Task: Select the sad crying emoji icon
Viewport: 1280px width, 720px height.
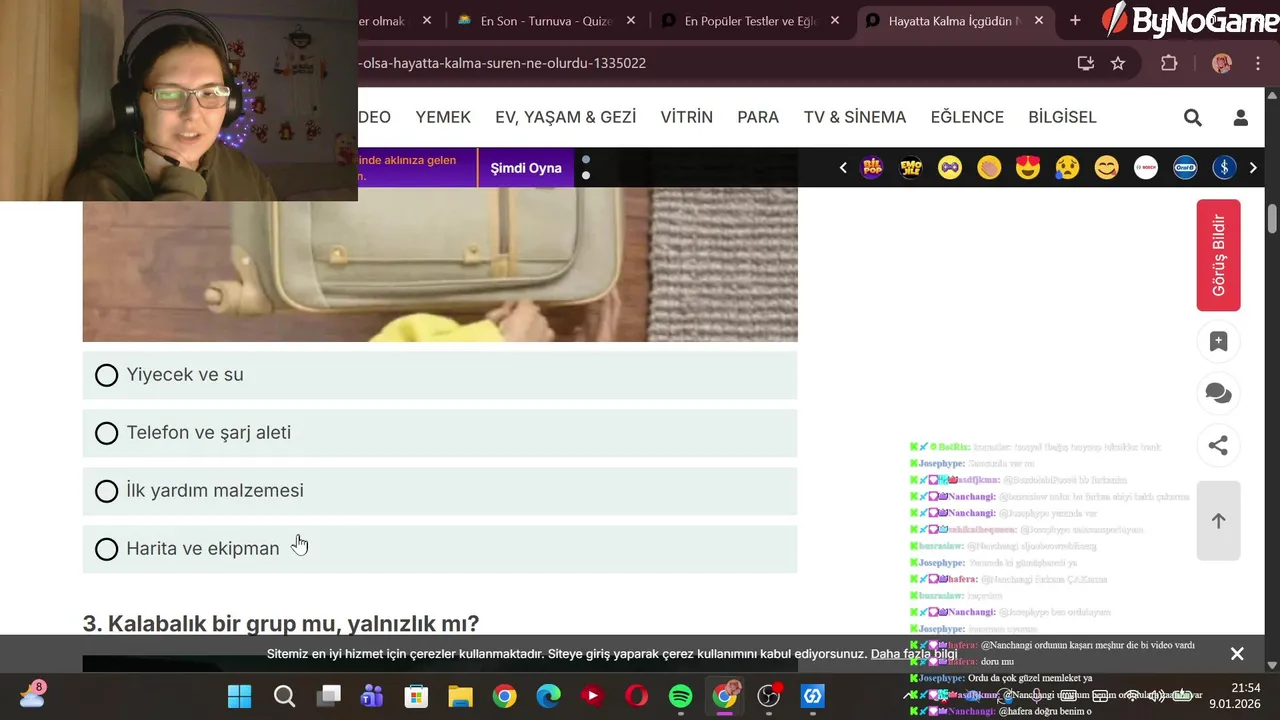Action: pos(1067,168)
